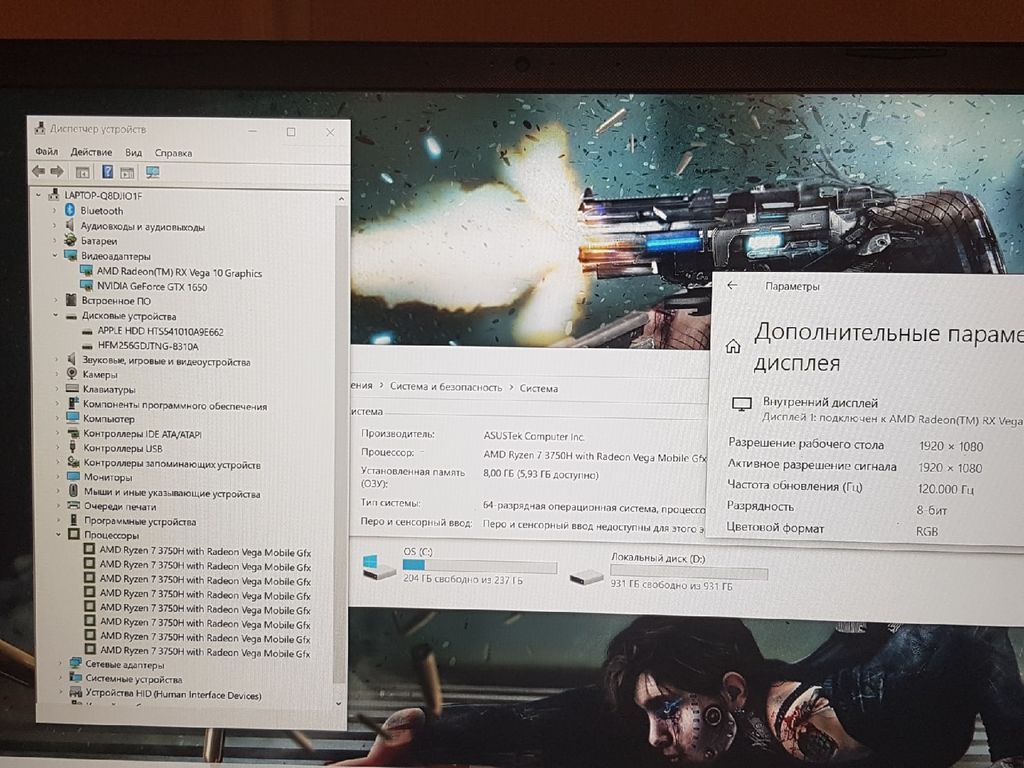Select the HFM256GDJTNG-8310A disk entry
The width and height of the screenshot is (1024, 768).
tap(148, 346)
